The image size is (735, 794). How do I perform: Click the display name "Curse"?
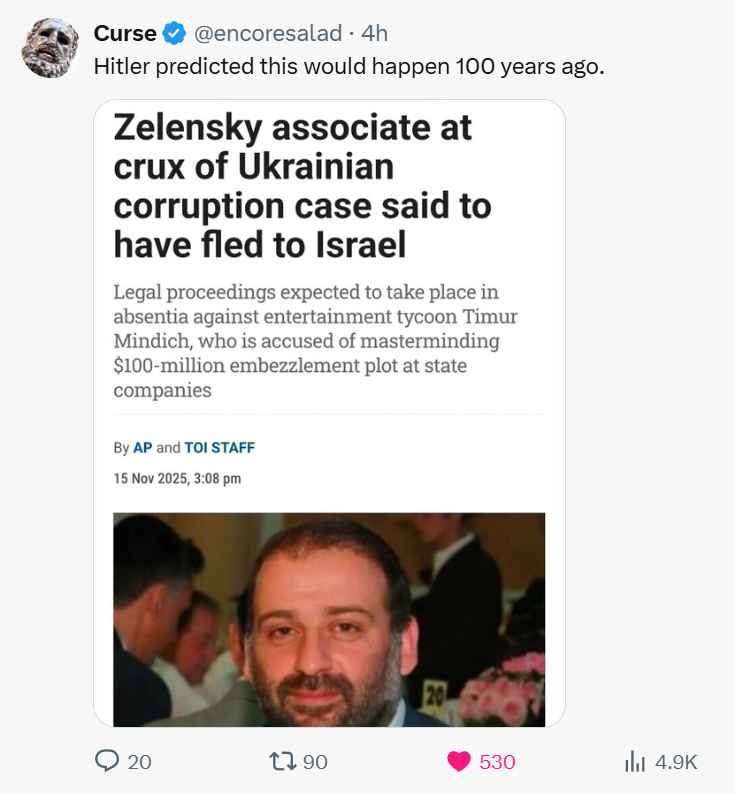pos(125,33)
